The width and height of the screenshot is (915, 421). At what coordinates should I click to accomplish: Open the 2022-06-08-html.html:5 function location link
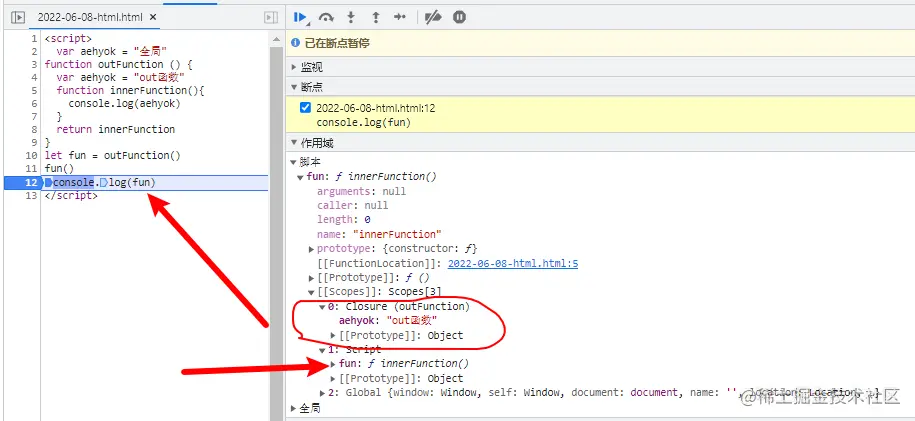point(513,263)
